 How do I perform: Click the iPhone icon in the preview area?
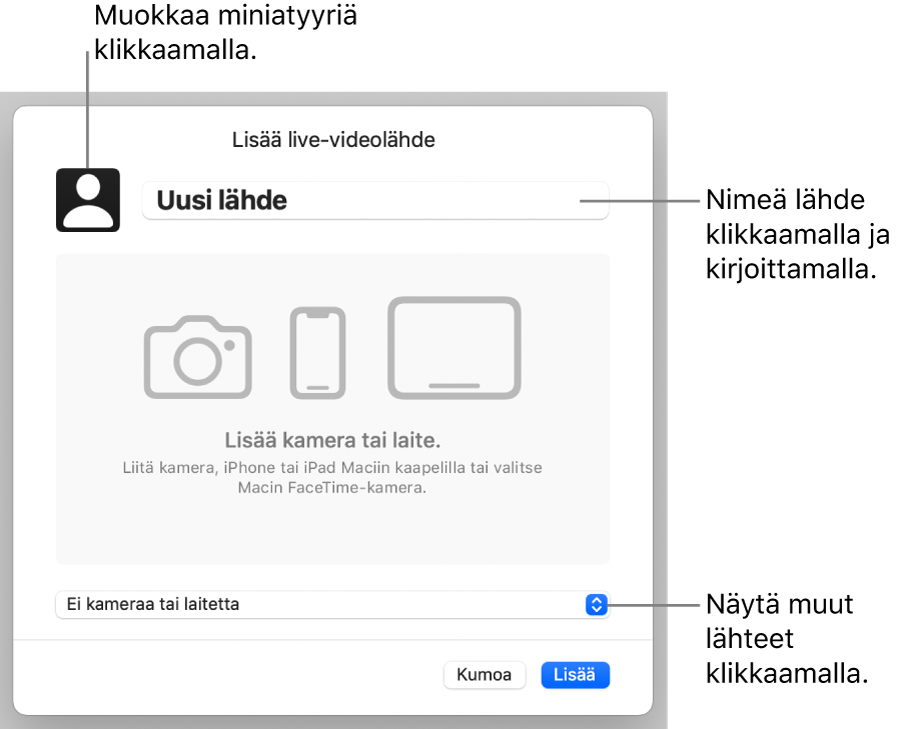318,353
